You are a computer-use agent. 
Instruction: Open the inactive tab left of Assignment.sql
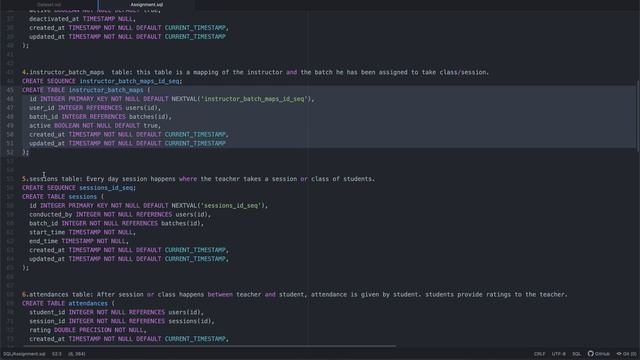[x=49, y=4]
